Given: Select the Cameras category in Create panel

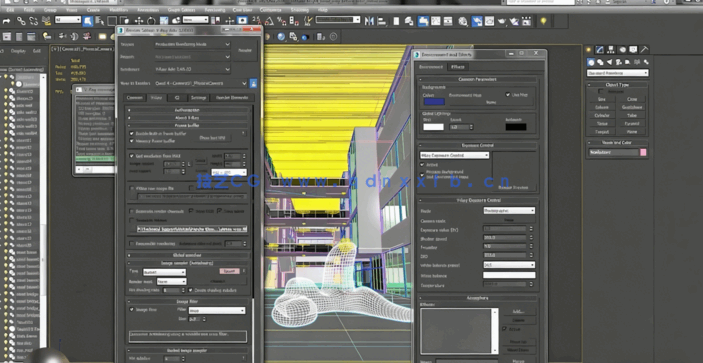Looking at the screenshot, I should pos(618,62).
